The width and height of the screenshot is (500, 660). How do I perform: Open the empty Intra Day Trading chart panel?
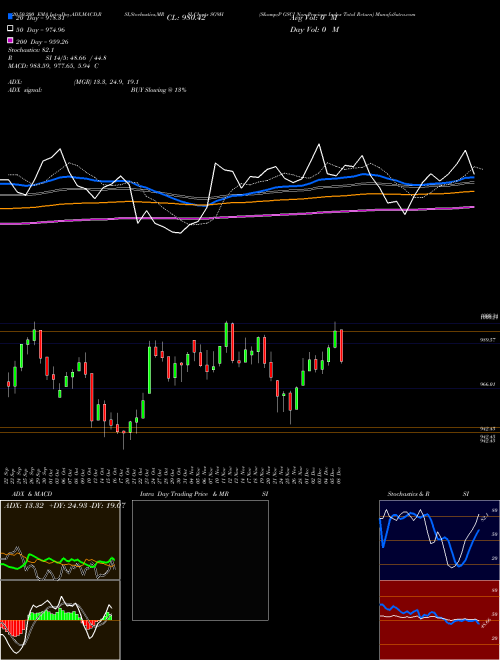click(x=200, y=560)
